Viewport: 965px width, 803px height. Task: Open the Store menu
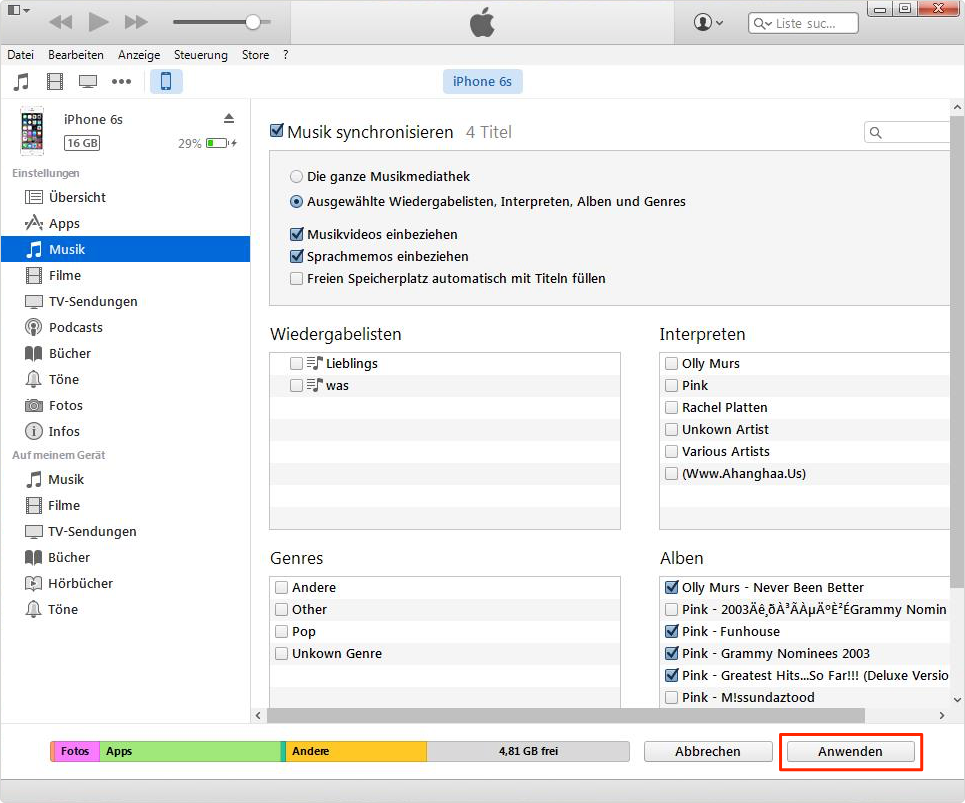tap(255, 55)
